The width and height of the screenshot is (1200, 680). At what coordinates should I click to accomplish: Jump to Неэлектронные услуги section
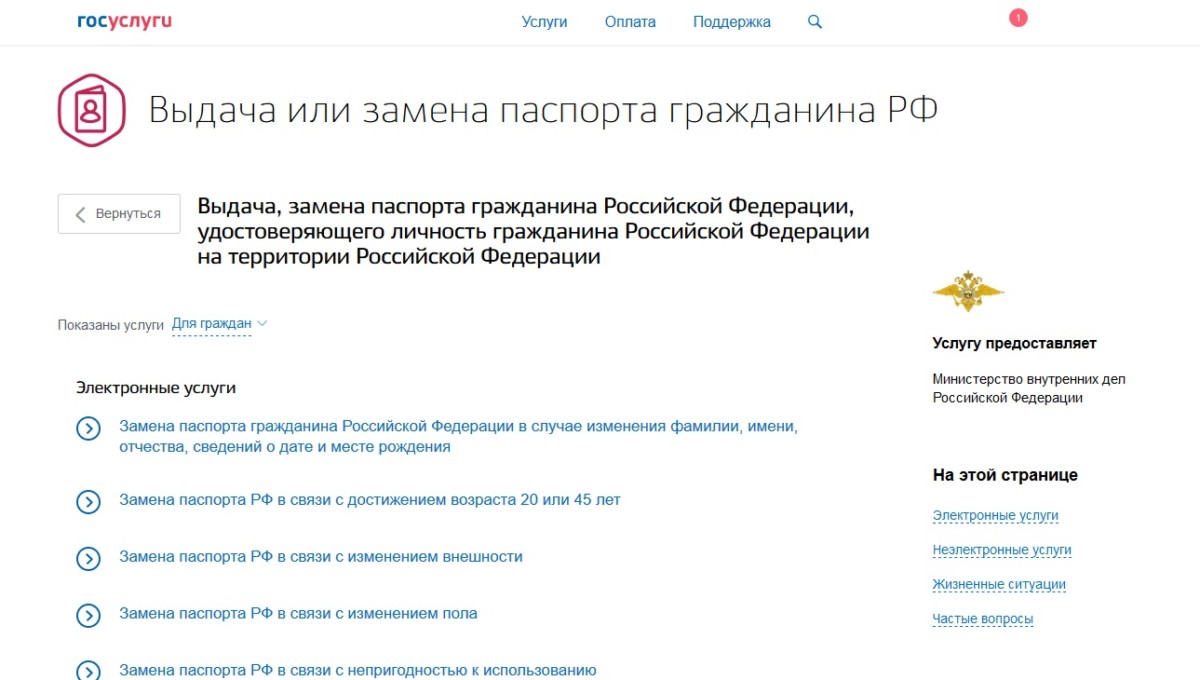click(1001, 550)
